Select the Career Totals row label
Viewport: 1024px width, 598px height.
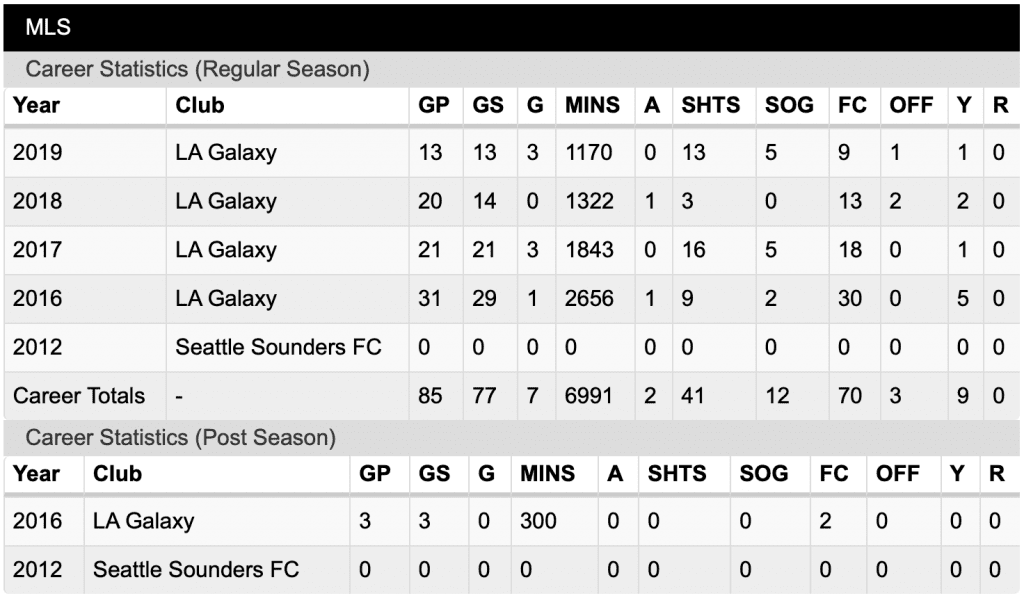pyautogui.click(x=79, y=396)
